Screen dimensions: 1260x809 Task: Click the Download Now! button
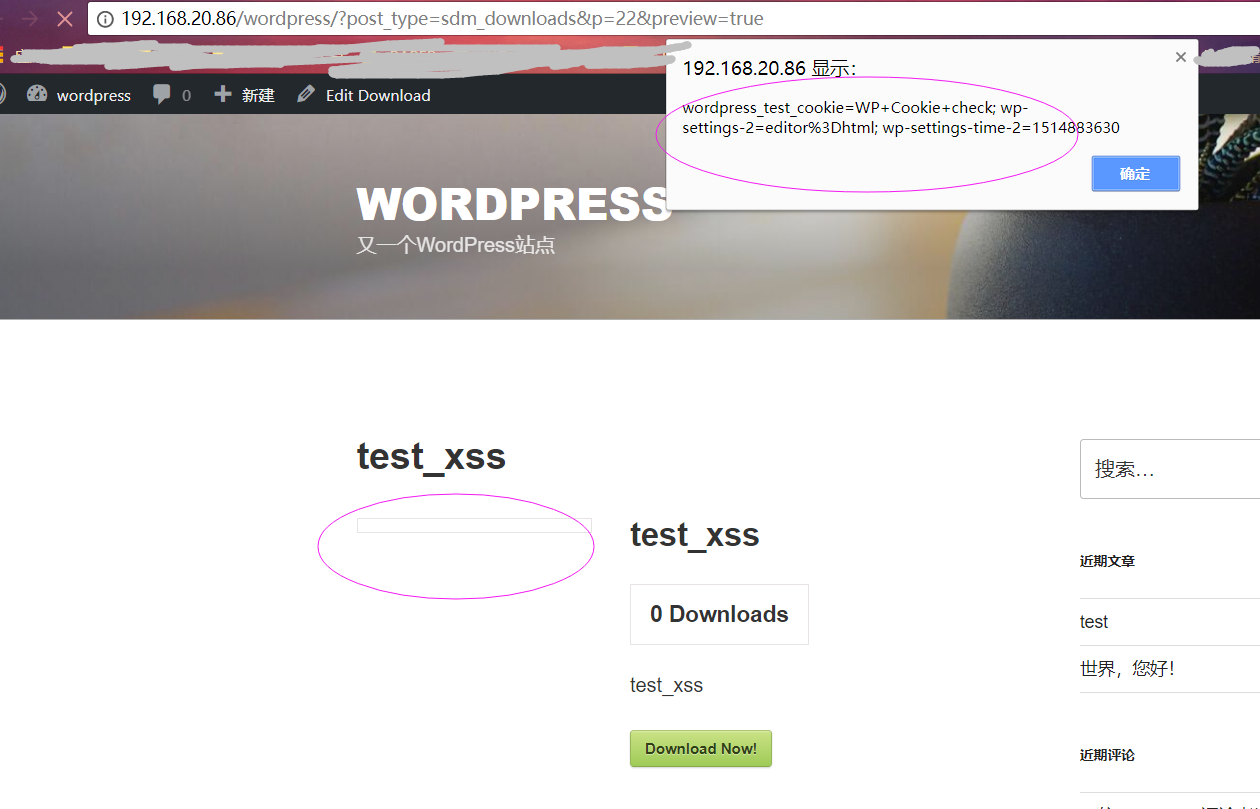coord(701,748)
